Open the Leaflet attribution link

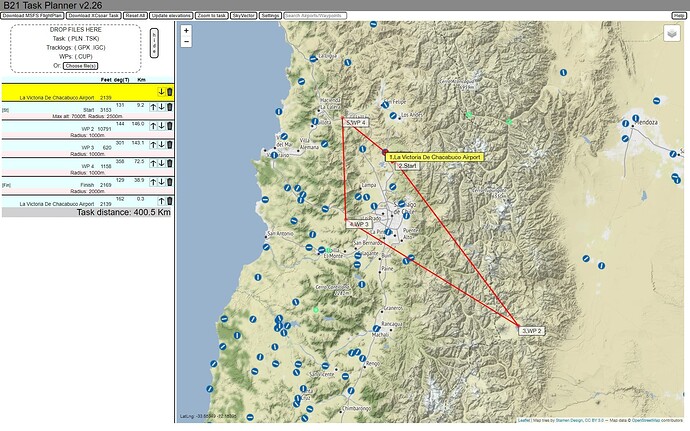(x=523, y=420)
